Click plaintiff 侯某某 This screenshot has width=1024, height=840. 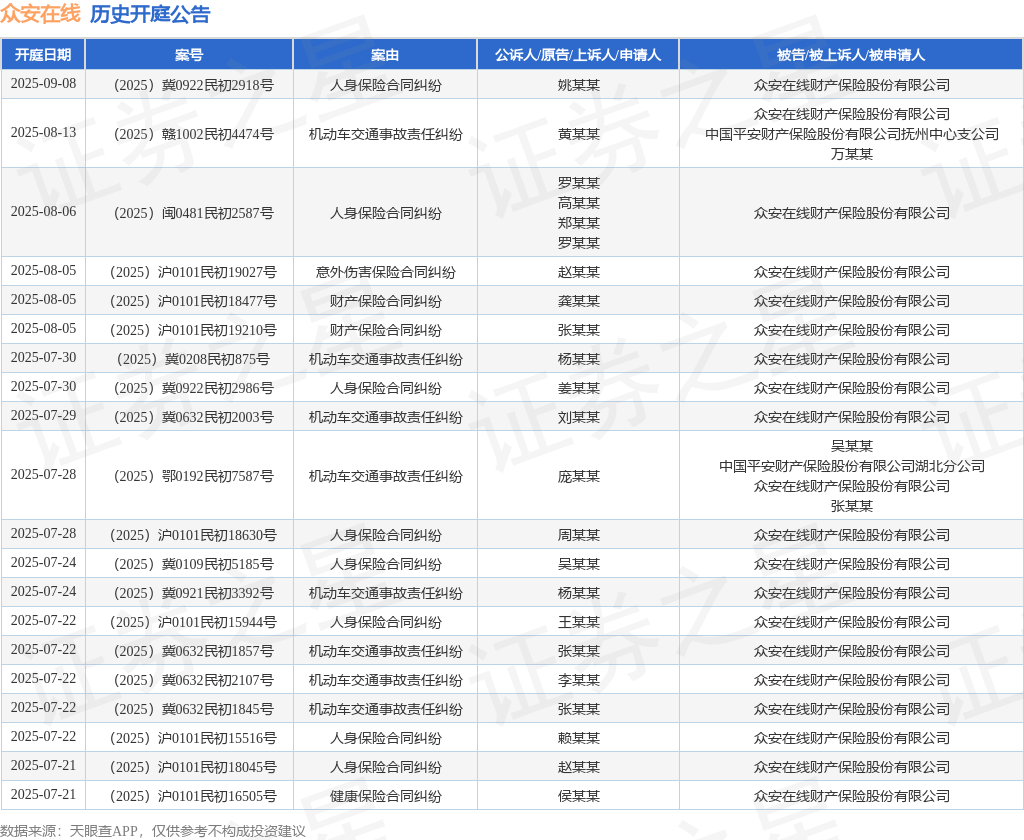pos(579,796)
